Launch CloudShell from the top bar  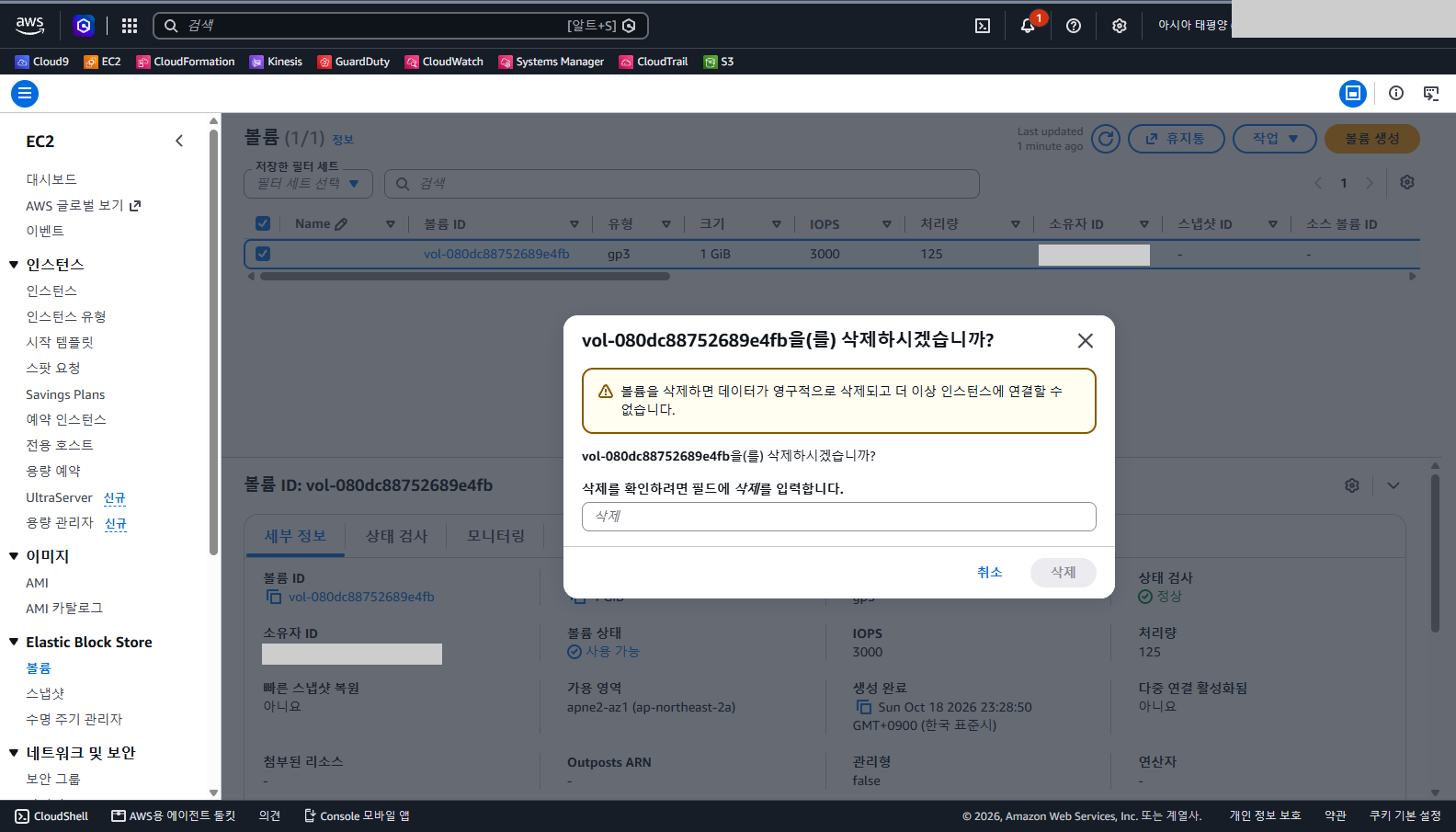983,26
